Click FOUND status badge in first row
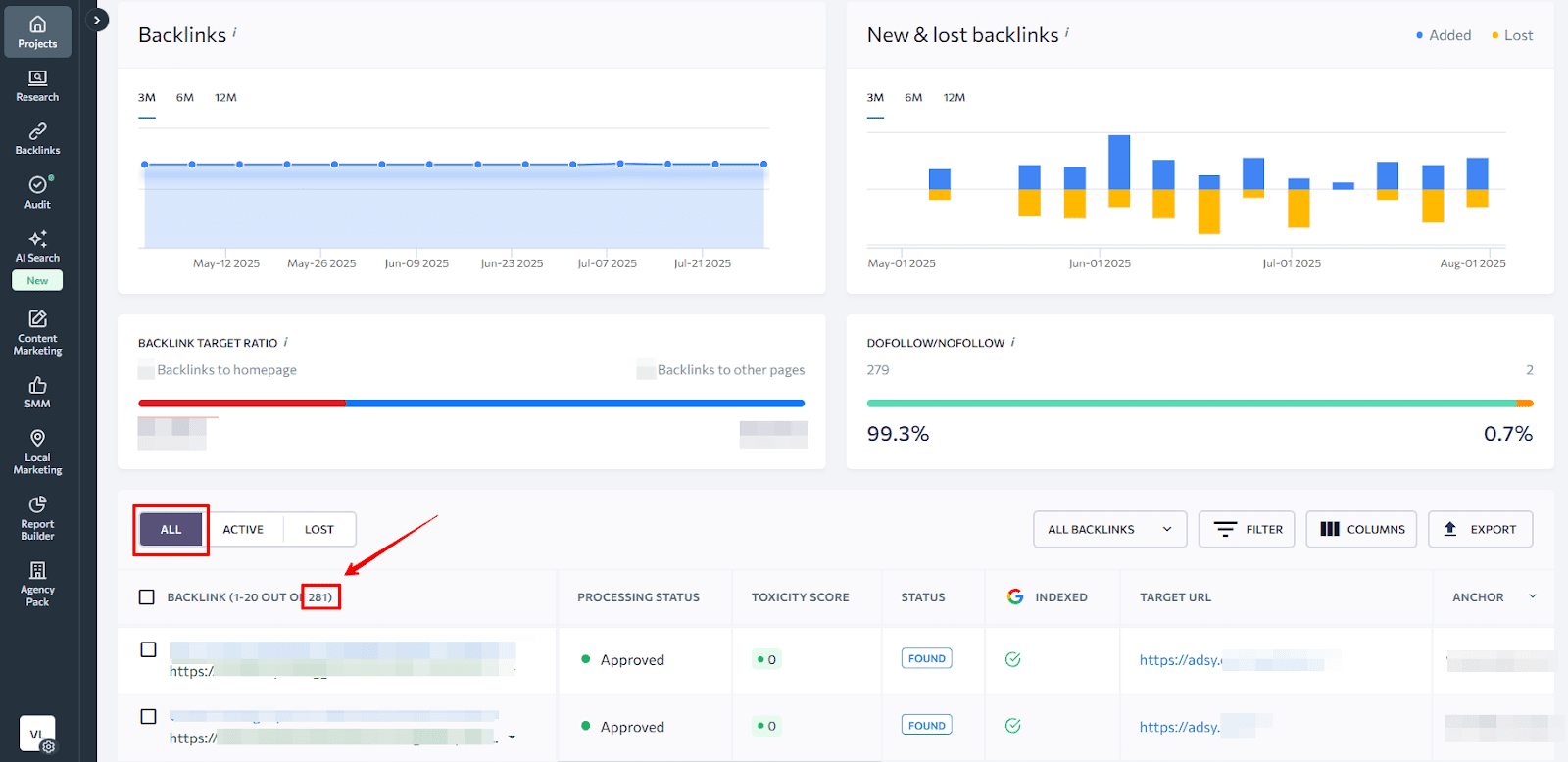 pyautogui.click(x=927, y=659)
